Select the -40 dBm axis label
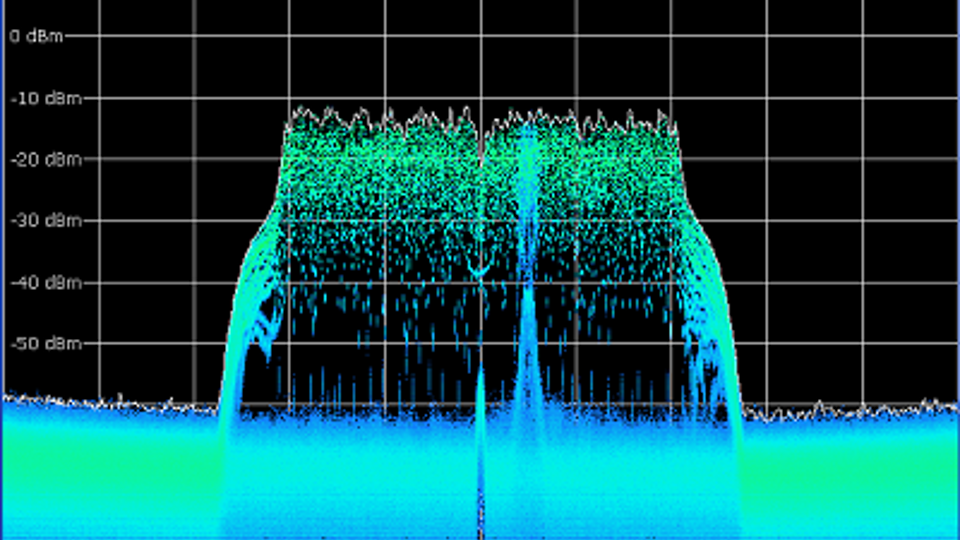Screen dimensions: 960x540 click(32, 282)
